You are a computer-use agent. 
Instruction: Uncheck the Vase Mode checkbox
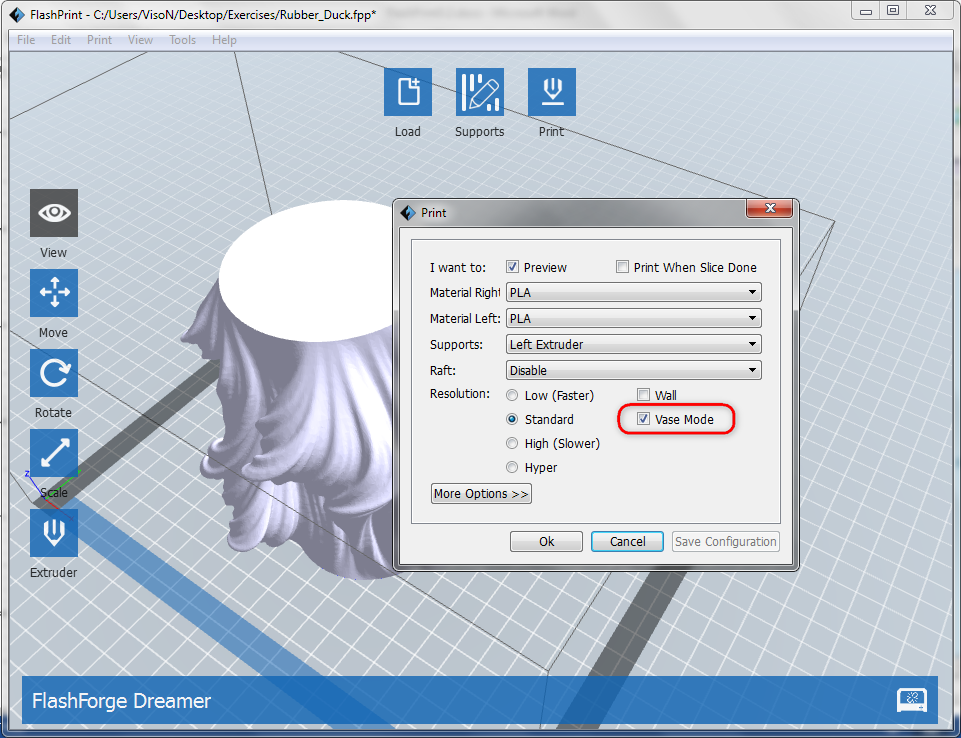(x=643, y=419)
